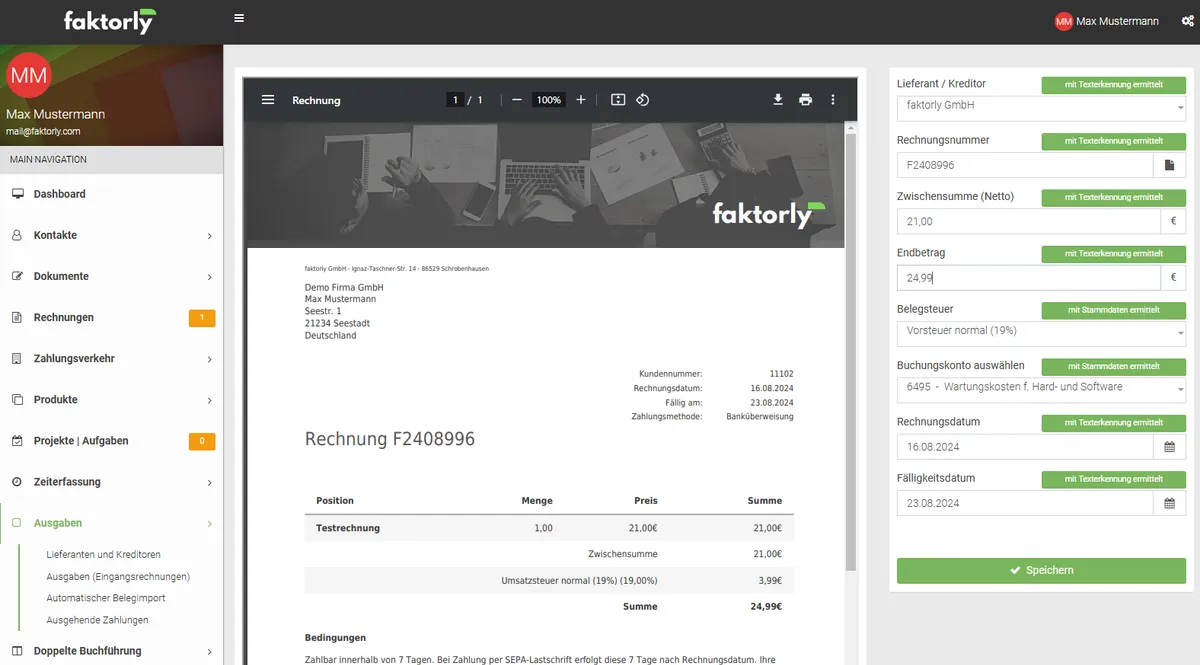The height and width of the screenshot is (665, 1200).
Task: Expand the Zahlungsverkehr menu
Action: pyautogui.click(x=111, y=358)
